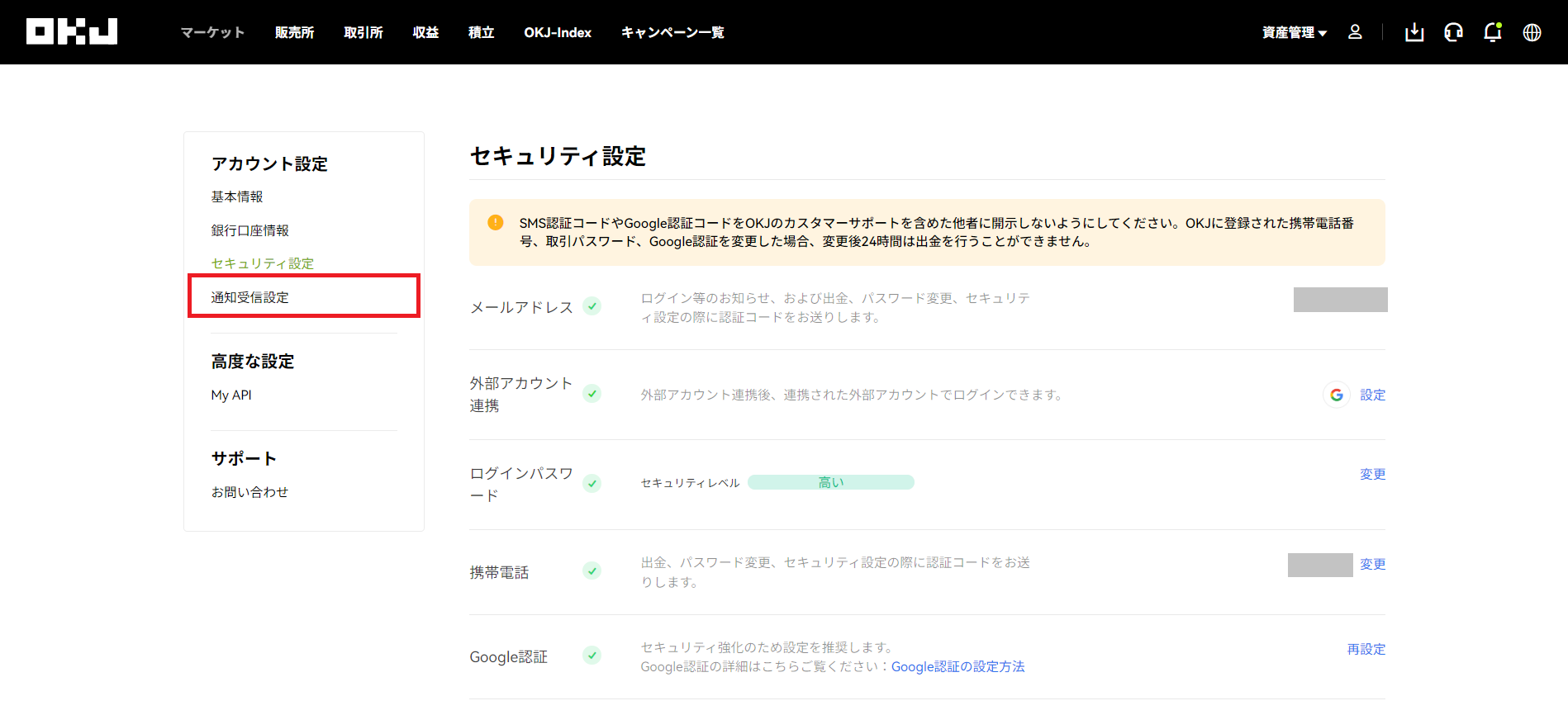Viewport: 1568px width, 715px height.
Task: Click the globe language icon
Action: (1532, 32)
